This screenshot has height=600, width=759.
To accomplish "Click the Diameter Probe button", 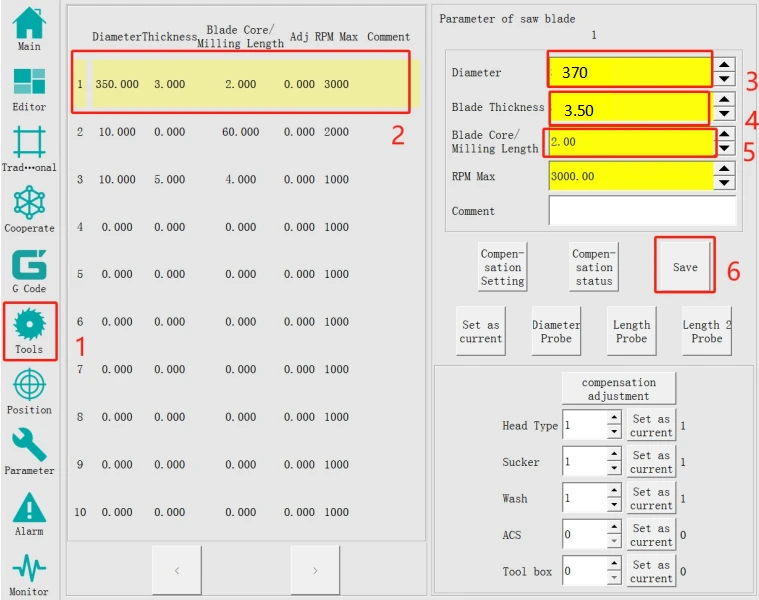I will click(x=556, y=331).
